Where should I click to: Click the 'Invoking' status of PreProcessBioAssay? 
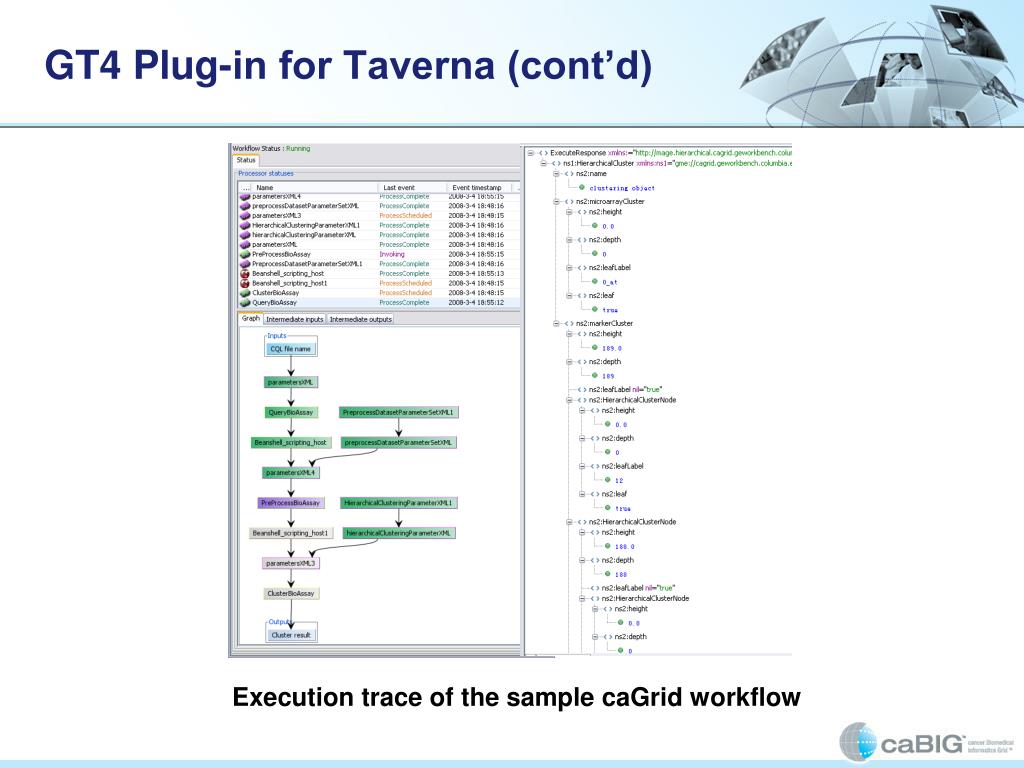pos(392,254)
